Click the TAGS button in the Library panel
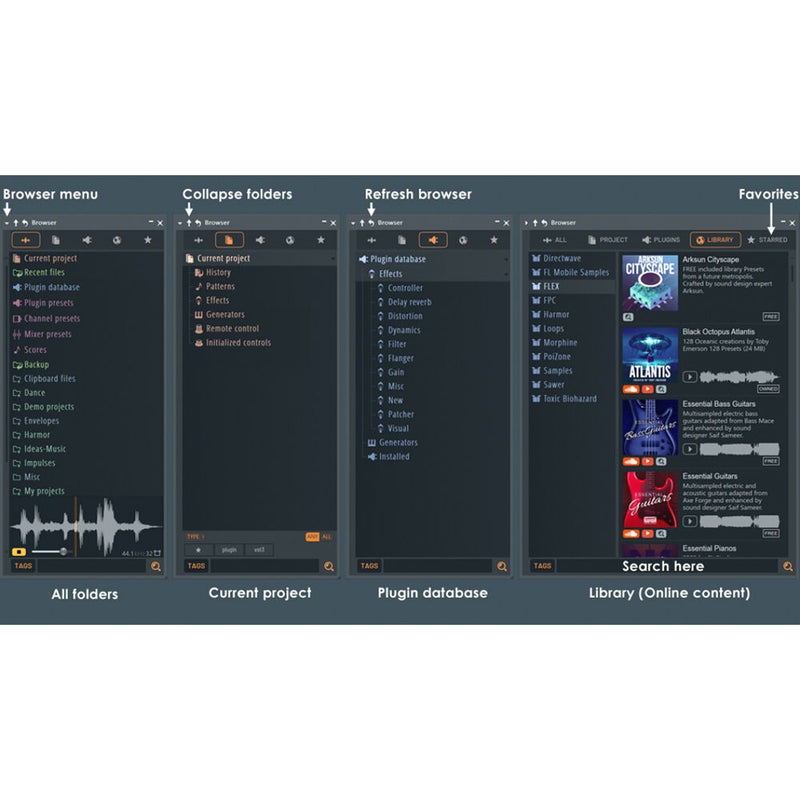The width and height of the screenshot is (800, 800). tap(542, 566)
